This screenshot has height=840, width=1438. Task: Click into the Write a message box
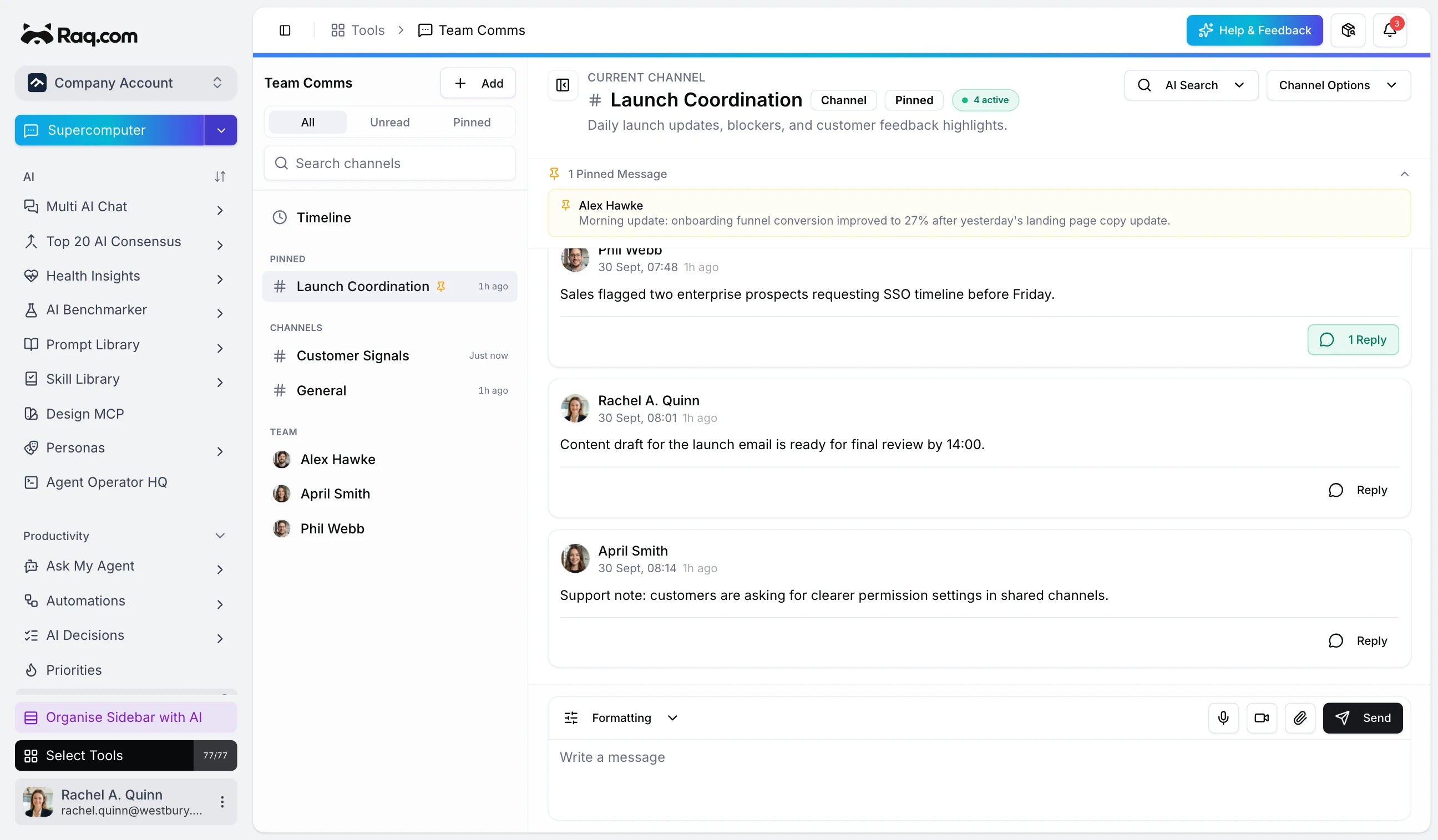coord(979,779)
